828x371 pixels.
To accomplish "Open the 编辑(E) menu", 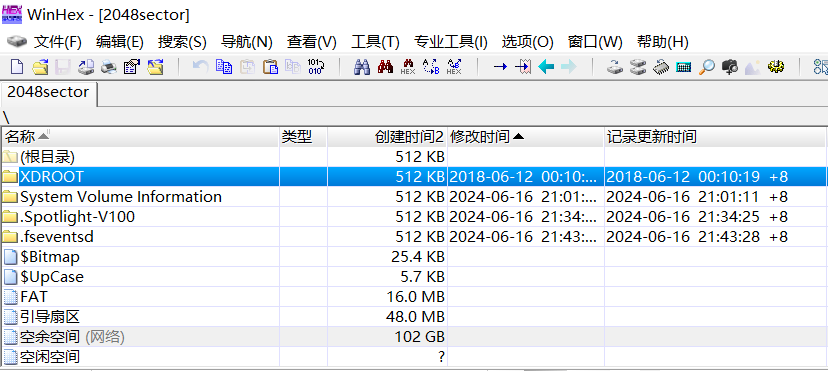I will tap(120, 42).
